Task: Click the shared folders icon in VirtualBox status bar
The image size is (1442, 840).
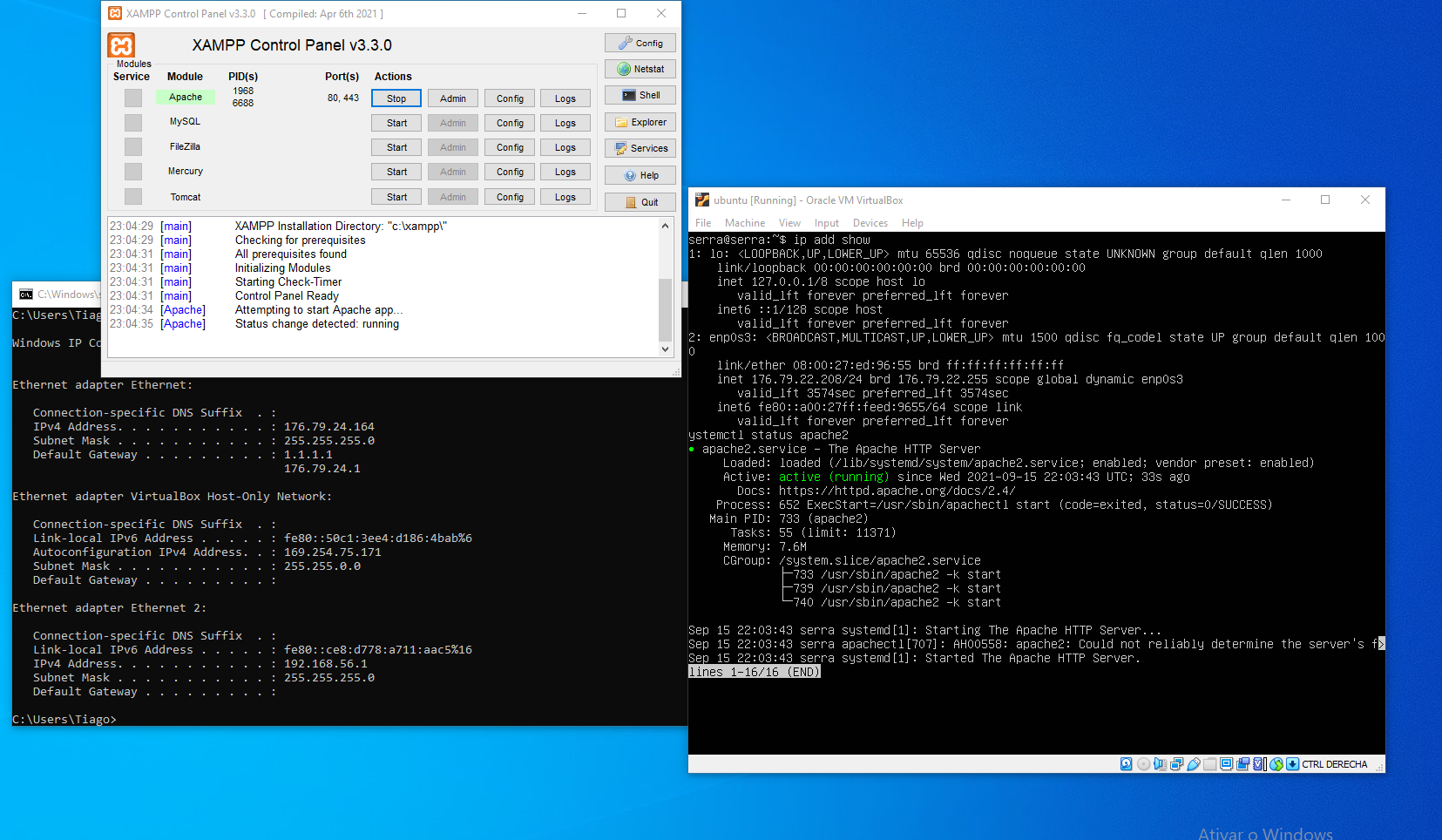Action: point(1209,764)
